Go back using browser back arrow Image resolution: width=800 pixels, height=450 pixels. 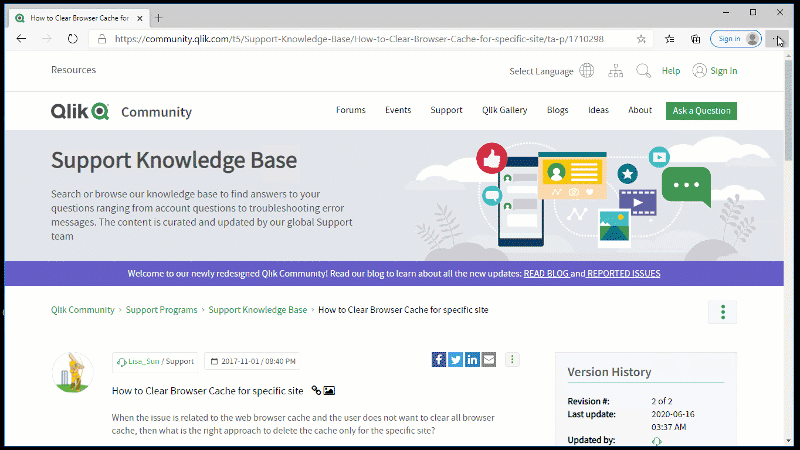(x=21, y=39)
